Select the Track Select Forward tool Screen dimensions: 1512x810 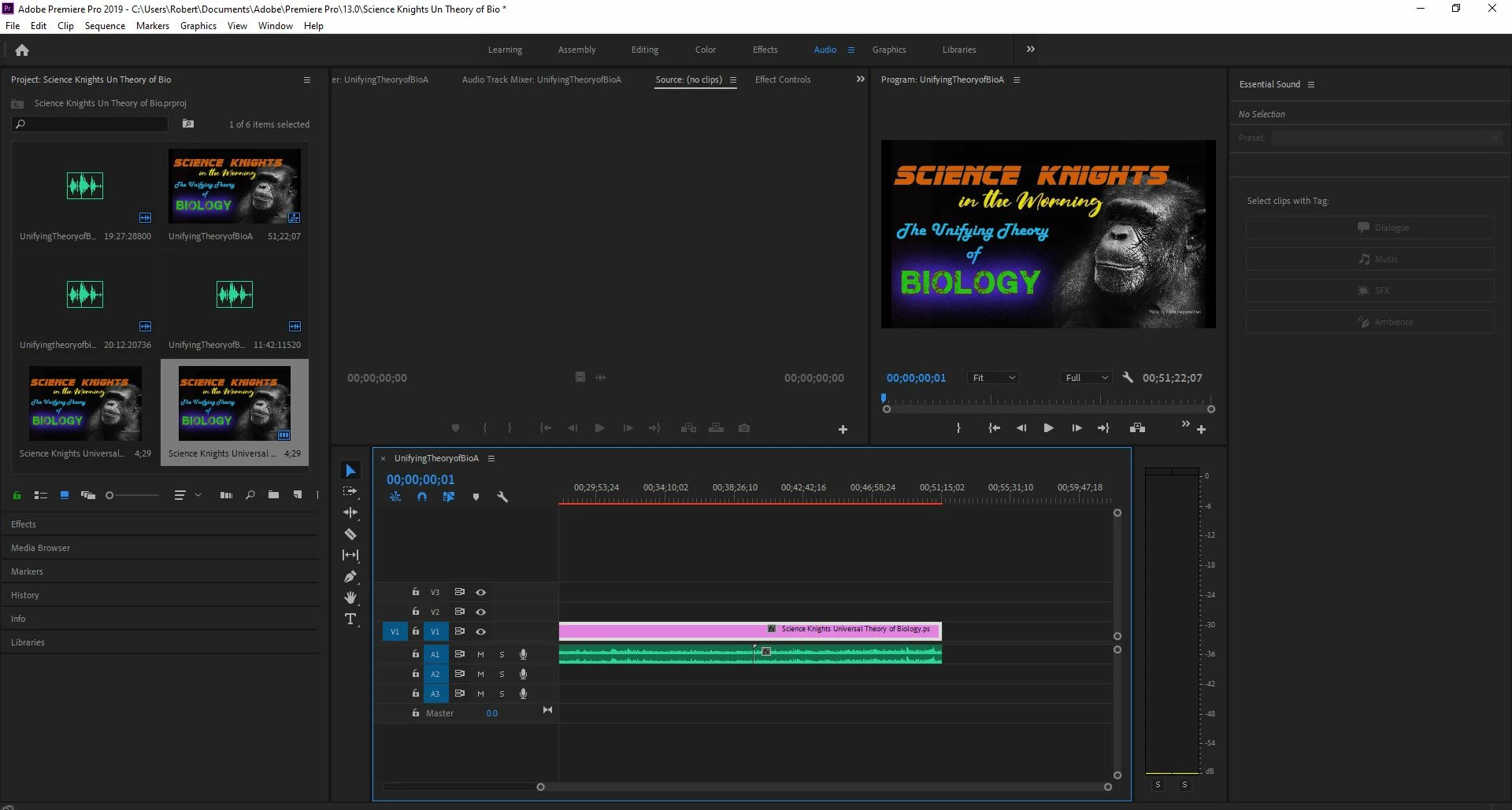point(350,492)
